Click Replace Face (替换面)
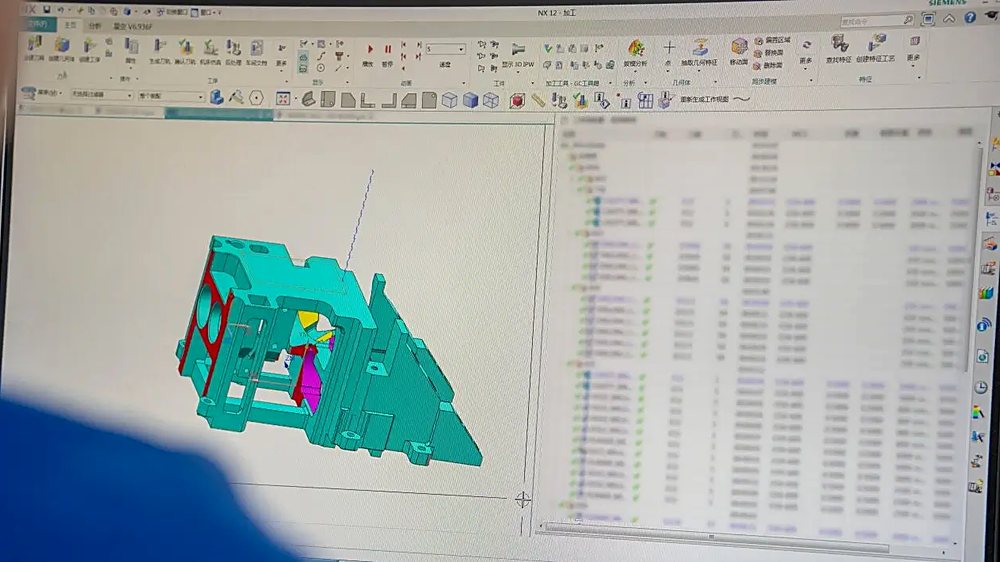This screenshot has height=562, width=1000. [768, 53]
